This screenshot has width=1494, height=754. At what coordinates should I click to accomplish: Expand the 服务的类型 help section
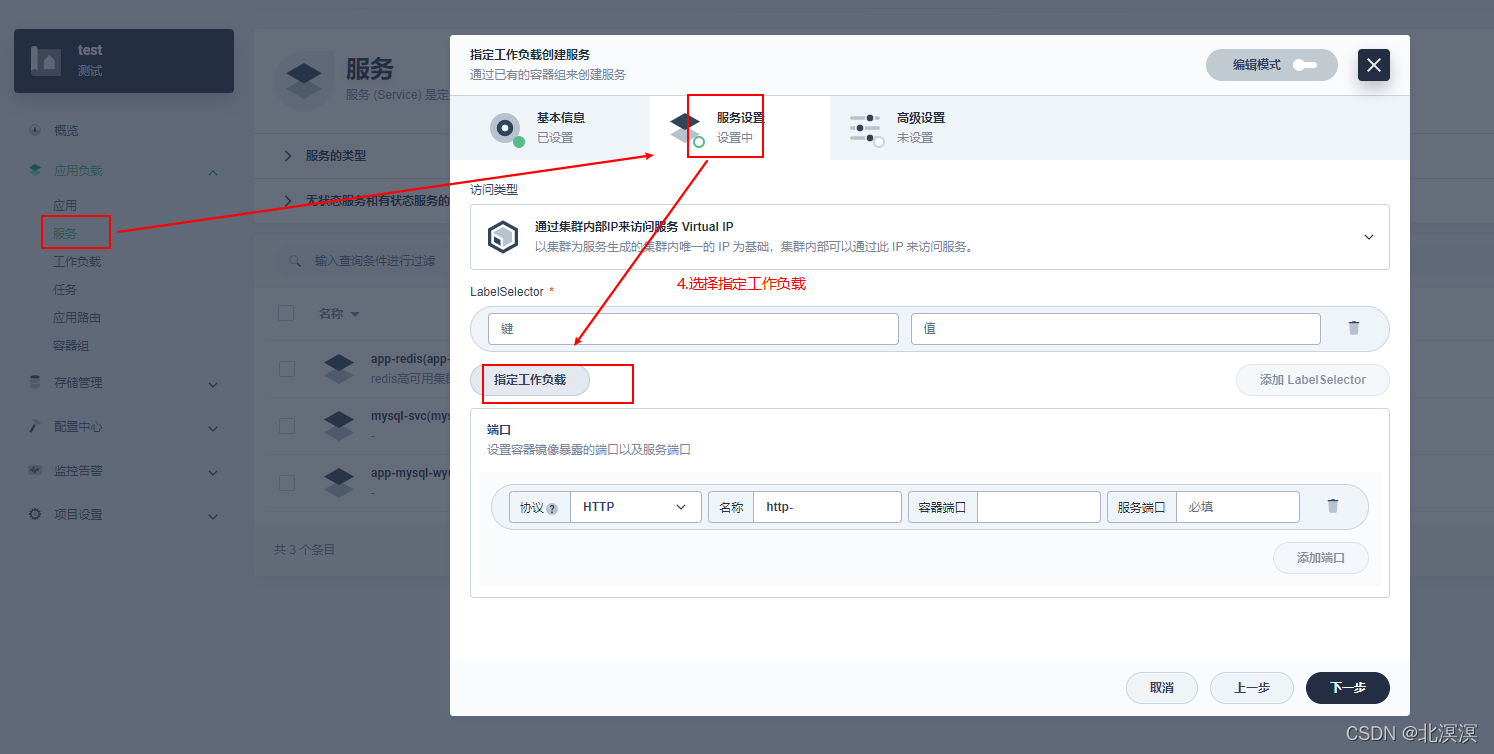point(288,156)
